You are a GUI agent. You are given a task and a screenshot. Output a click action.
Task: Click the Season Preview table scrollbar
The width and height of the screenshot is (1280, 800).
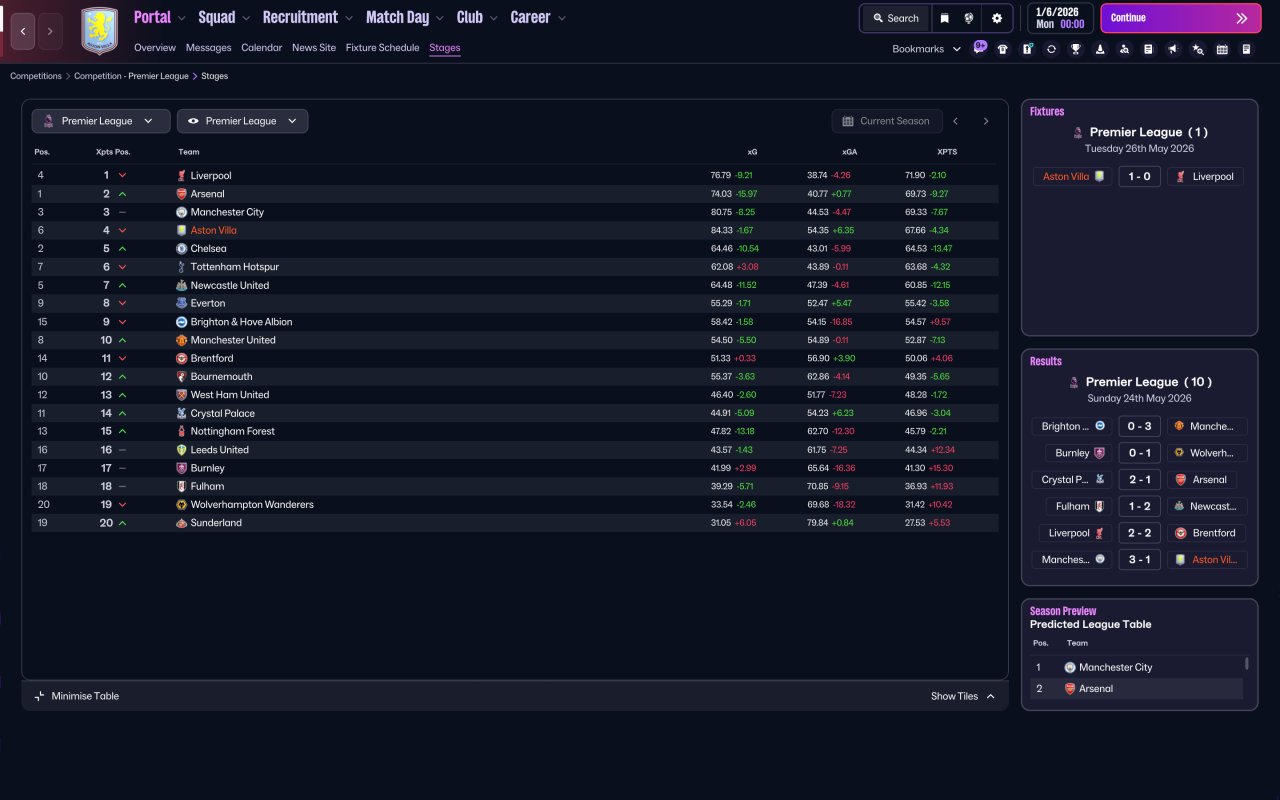(x=1246, y=663)
